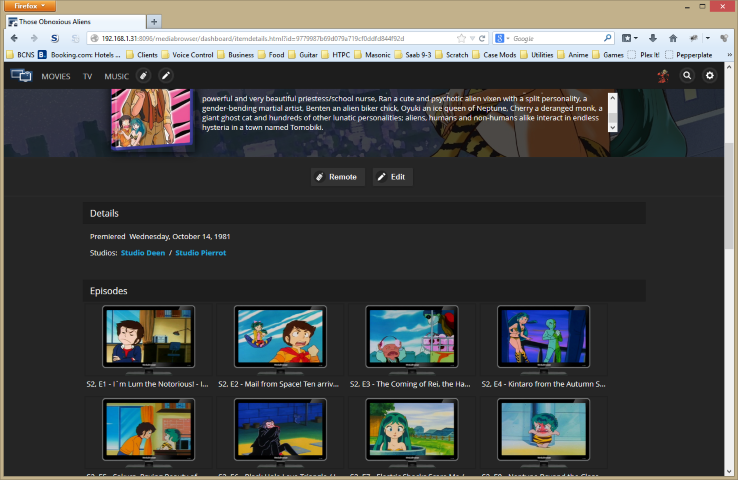Open the URL history dropdown arrow
Viewport: 738px width, 480px height.
click(x=472, y=39)
